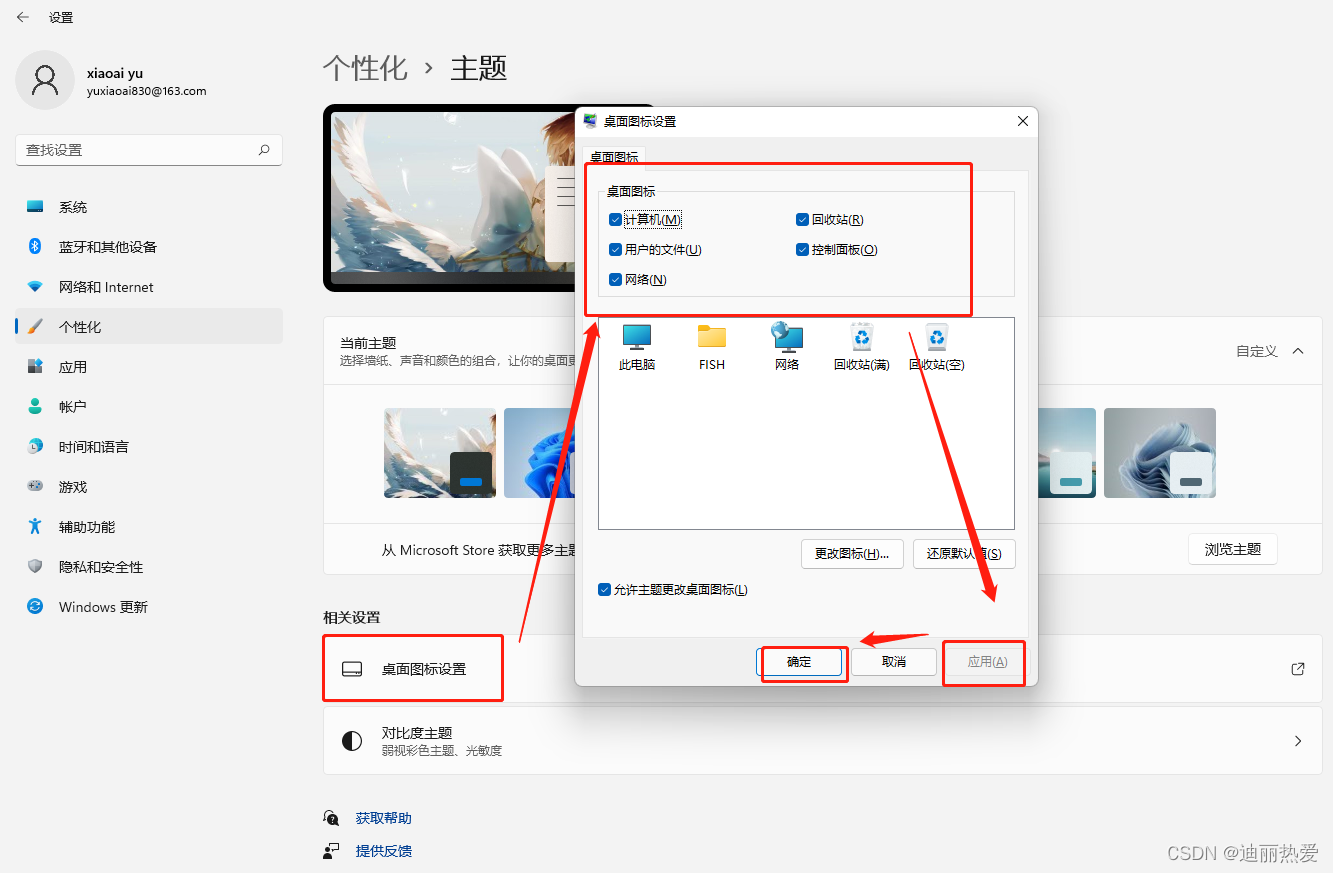Open 辅助功能 settings
The width and height of the screenshot is (1333, 873).
149,527
